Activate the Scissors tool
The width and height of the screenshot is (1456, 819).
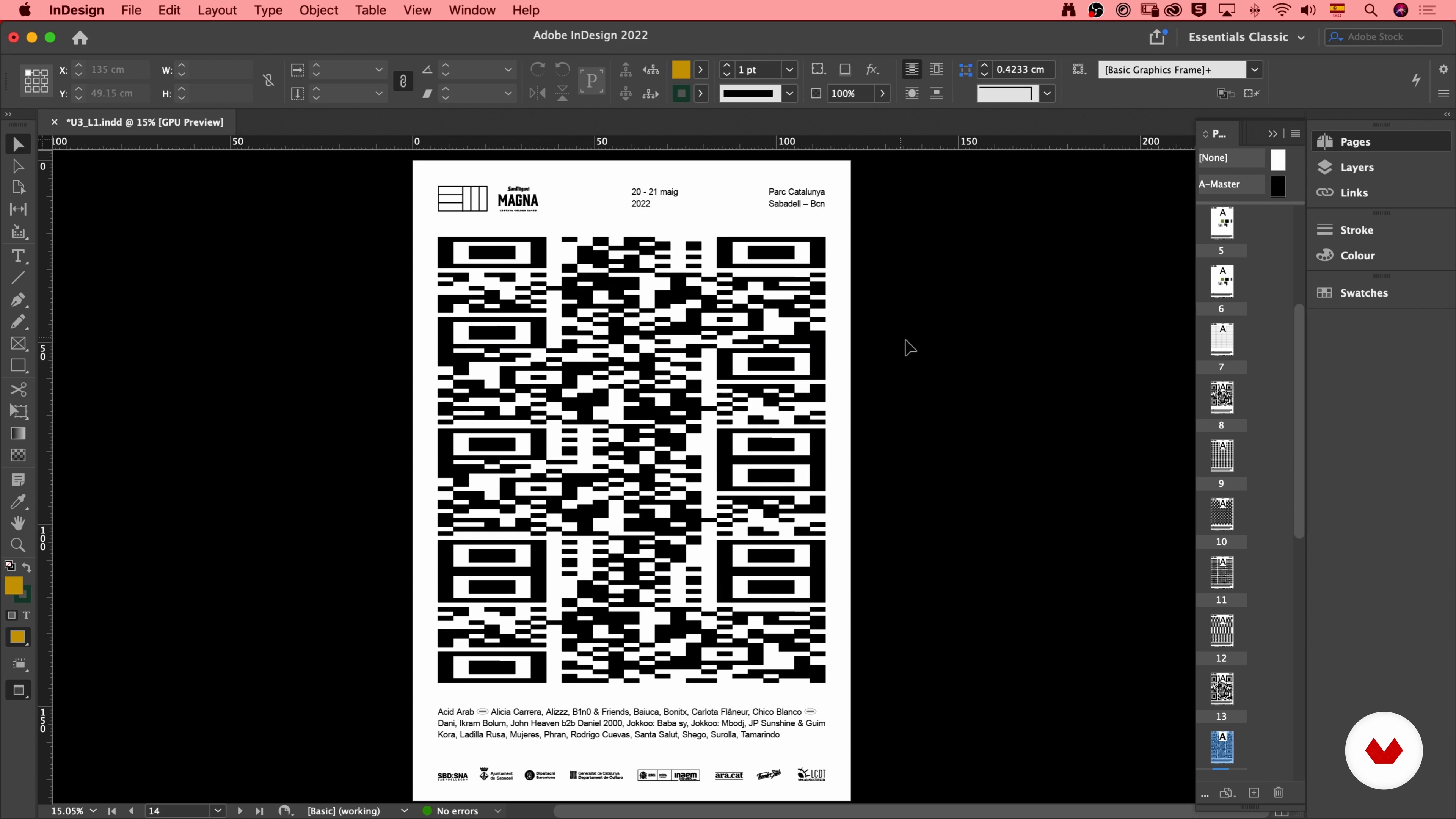pyautogui.click(x=18, y=389)
